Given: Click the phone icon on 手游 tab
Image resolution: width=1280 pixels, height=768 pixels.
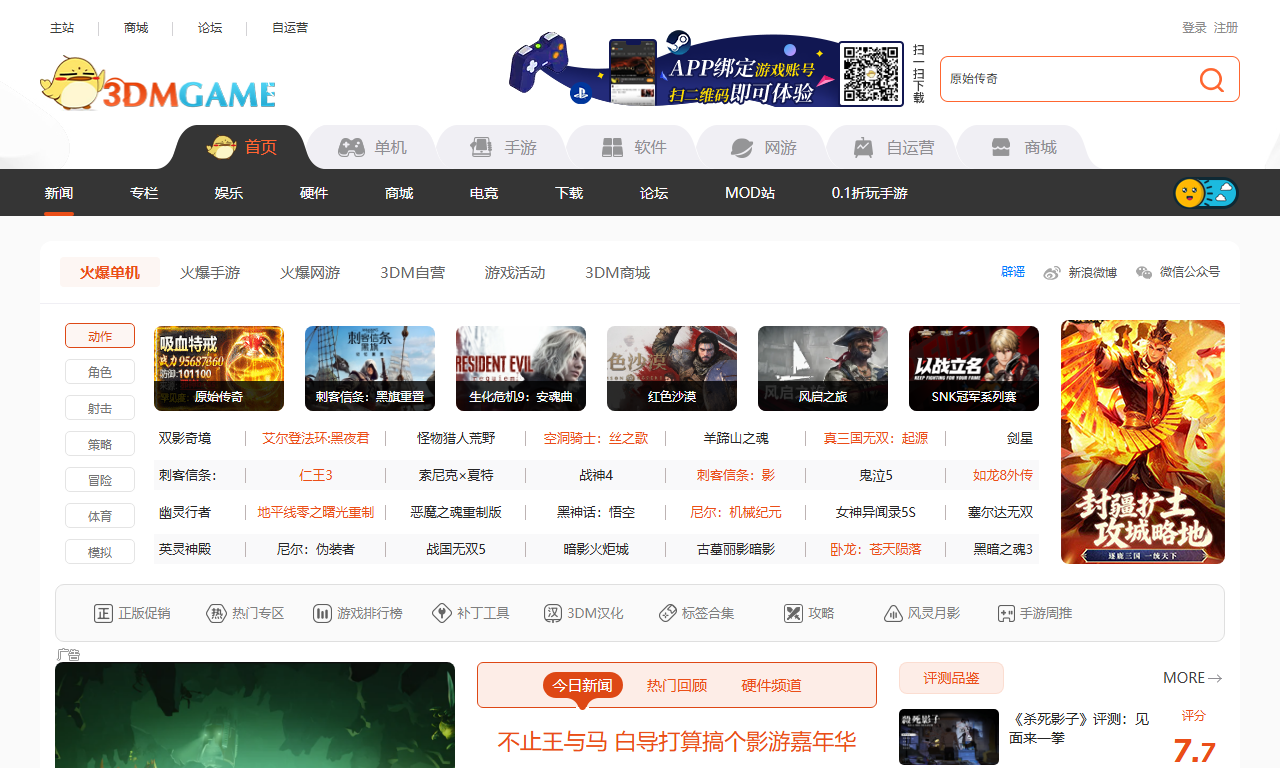Looking at the screenshot, I should [x=481, y=147].
